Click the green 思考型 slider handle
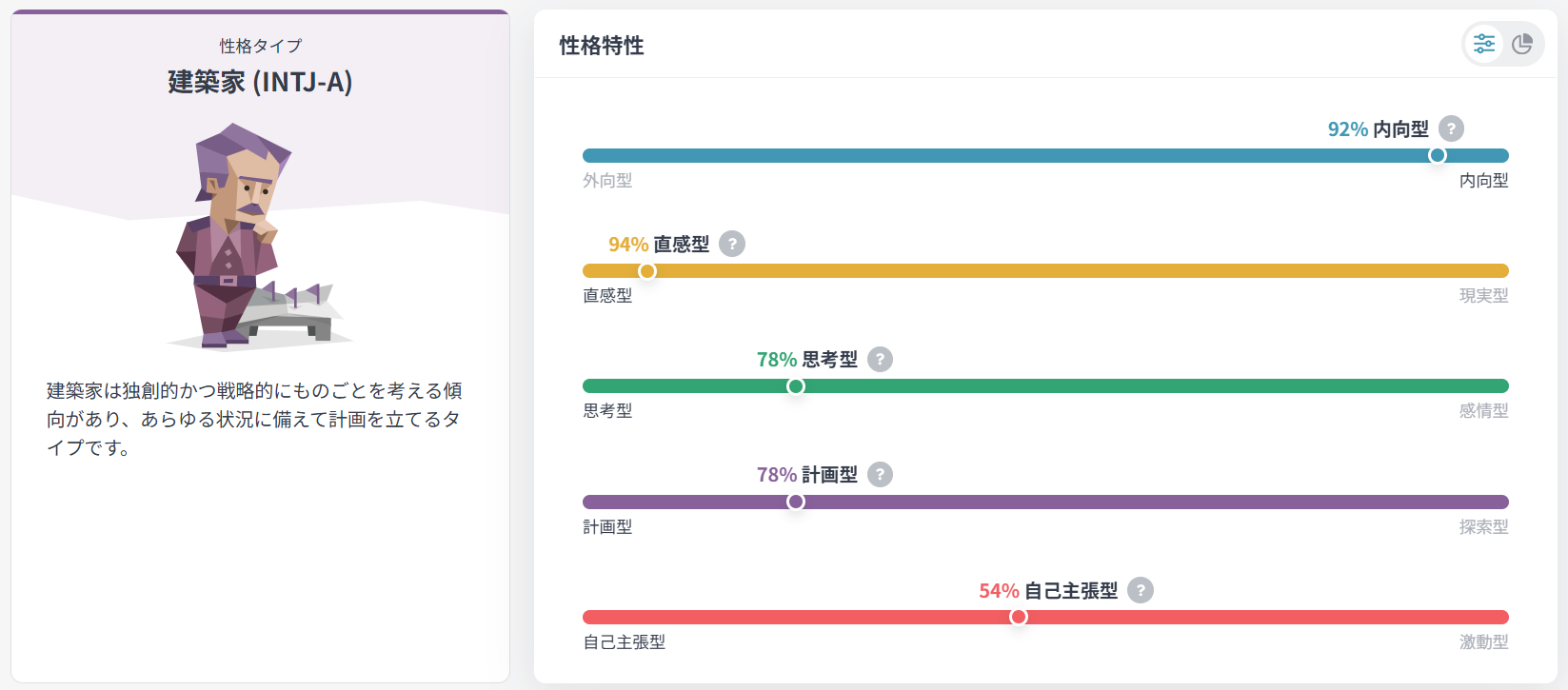This screenshot has height=690, width=1568. (x=796, y=386)
